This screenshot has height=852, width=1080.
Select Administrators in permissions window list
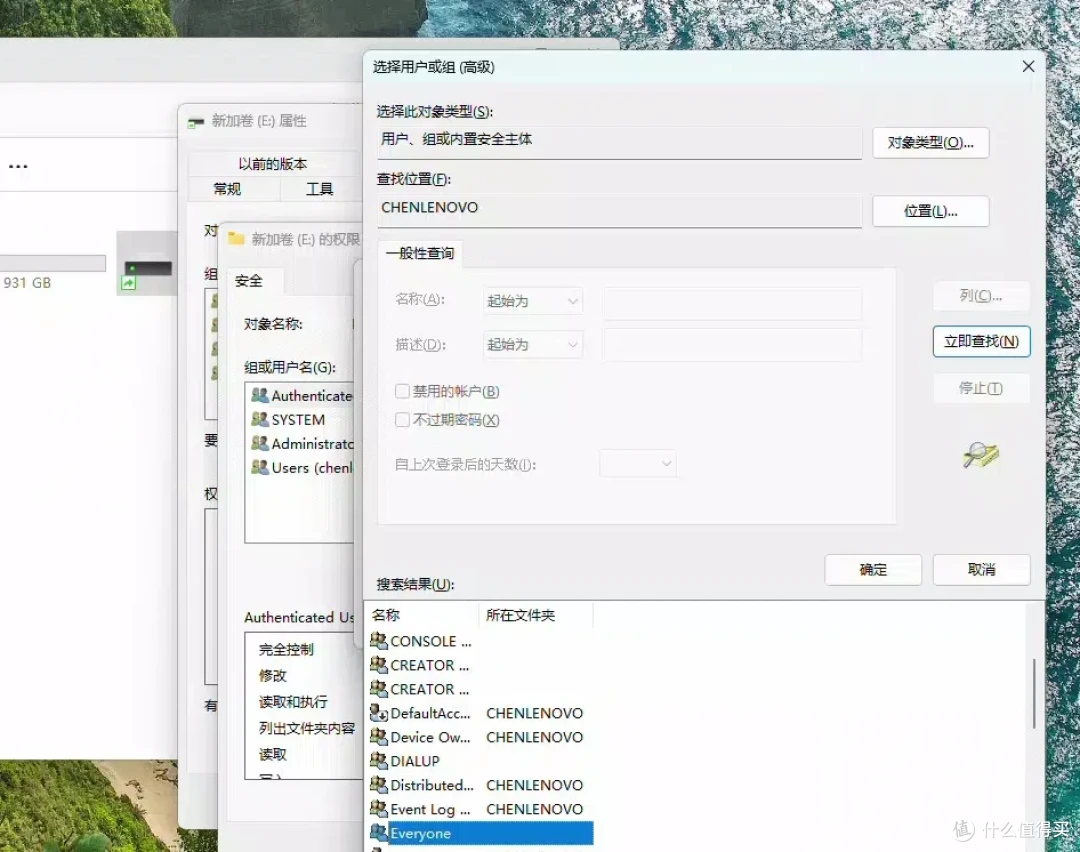(300, 444)
